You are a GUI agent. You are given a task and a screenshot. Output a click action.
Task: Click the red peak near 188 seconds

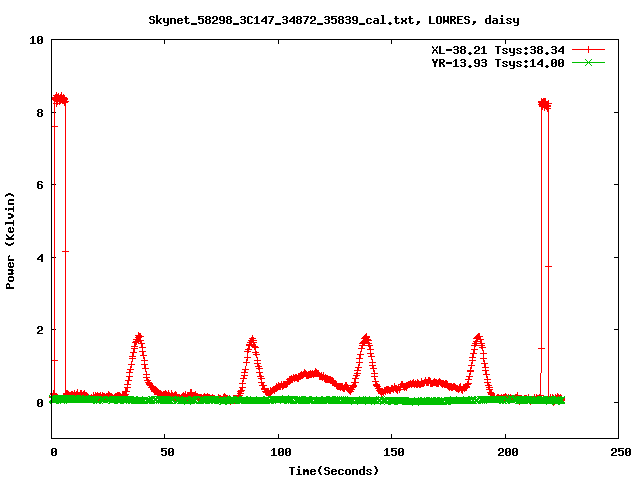[478, 339]
